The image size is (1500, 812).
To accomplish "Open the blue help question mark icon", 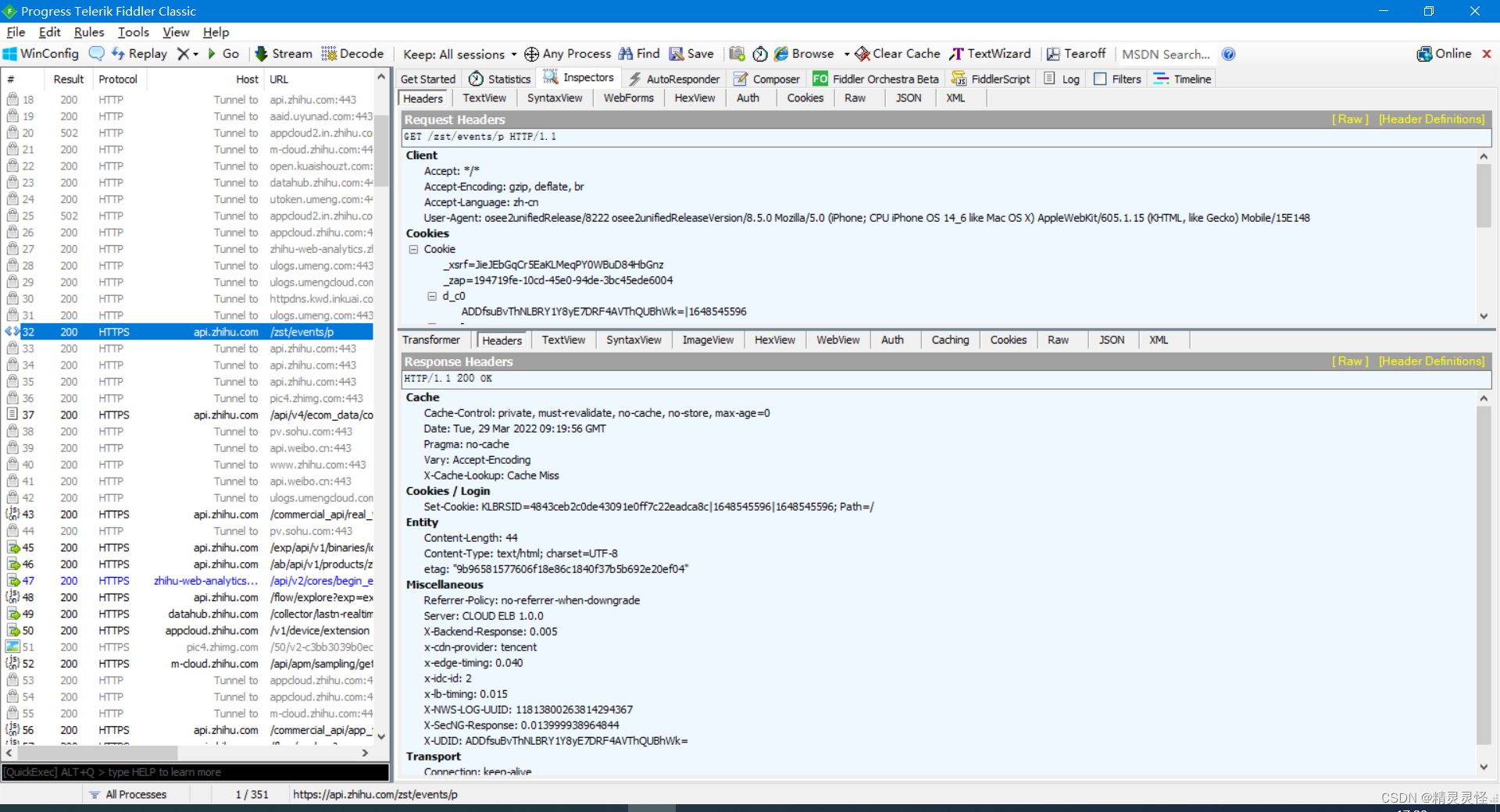I will coord(1228,54).
